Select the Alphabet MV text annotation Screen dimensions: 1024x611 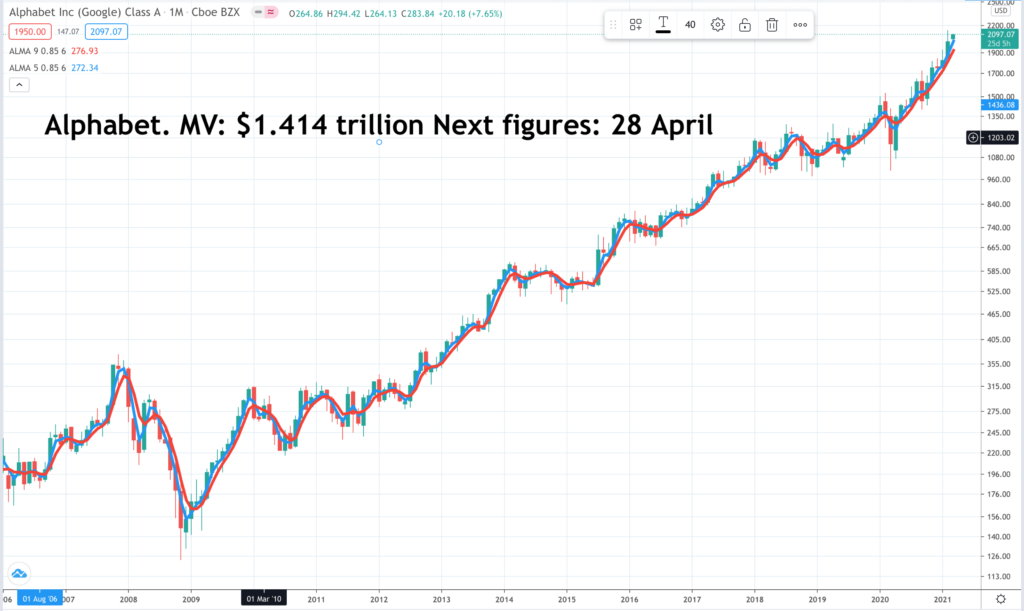coord(379,124)
